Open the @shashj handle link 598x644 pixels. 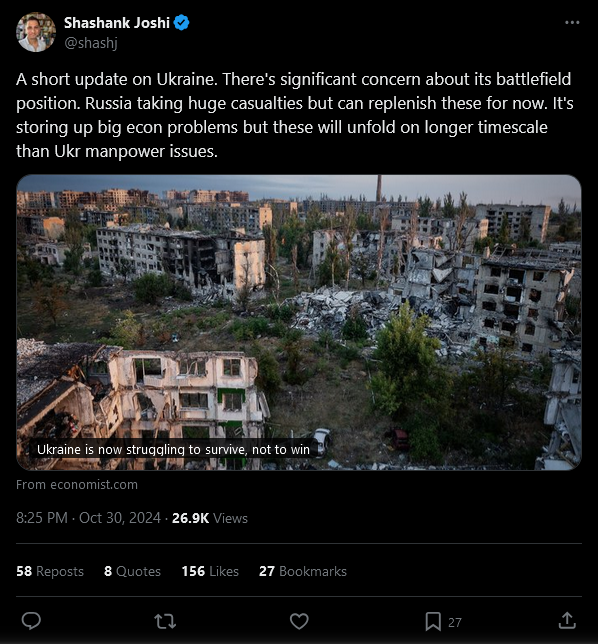click(91, 43)
